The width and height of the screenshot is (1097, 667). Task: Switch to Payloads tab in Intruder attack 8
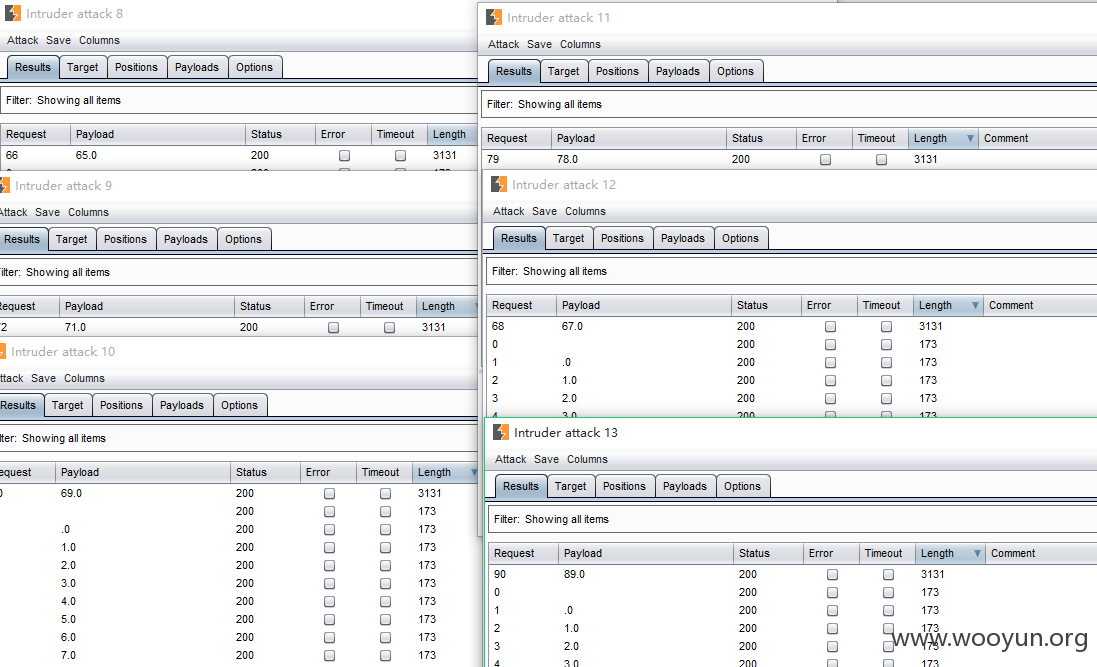(x=197, y=67)
